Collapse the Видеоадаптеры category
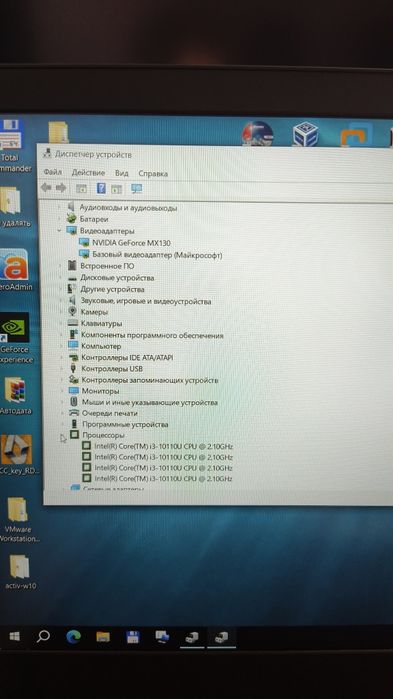393x699 pixels. pyautogui.click(x=60, y=230)
